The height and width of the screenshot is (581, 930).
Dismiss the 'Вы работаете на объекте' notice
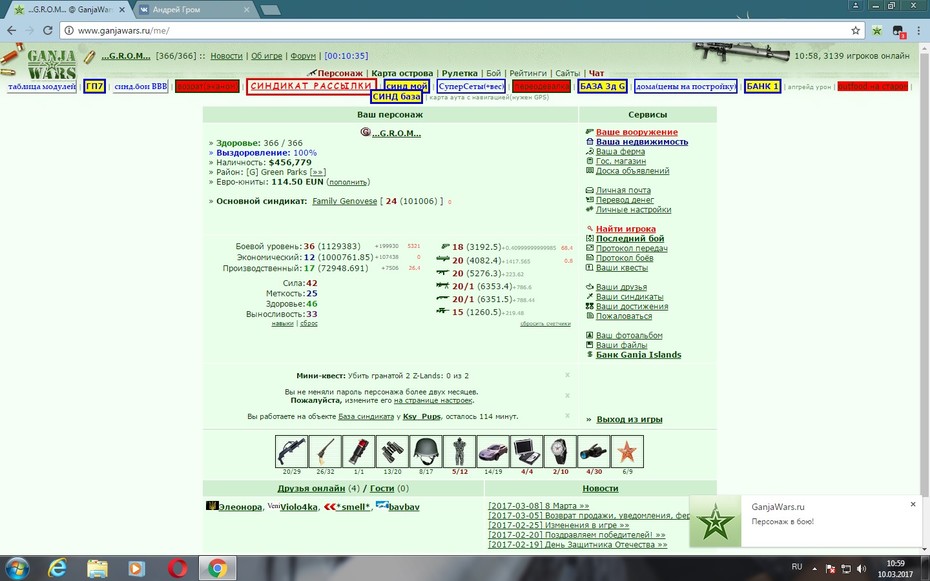point(568,416)
